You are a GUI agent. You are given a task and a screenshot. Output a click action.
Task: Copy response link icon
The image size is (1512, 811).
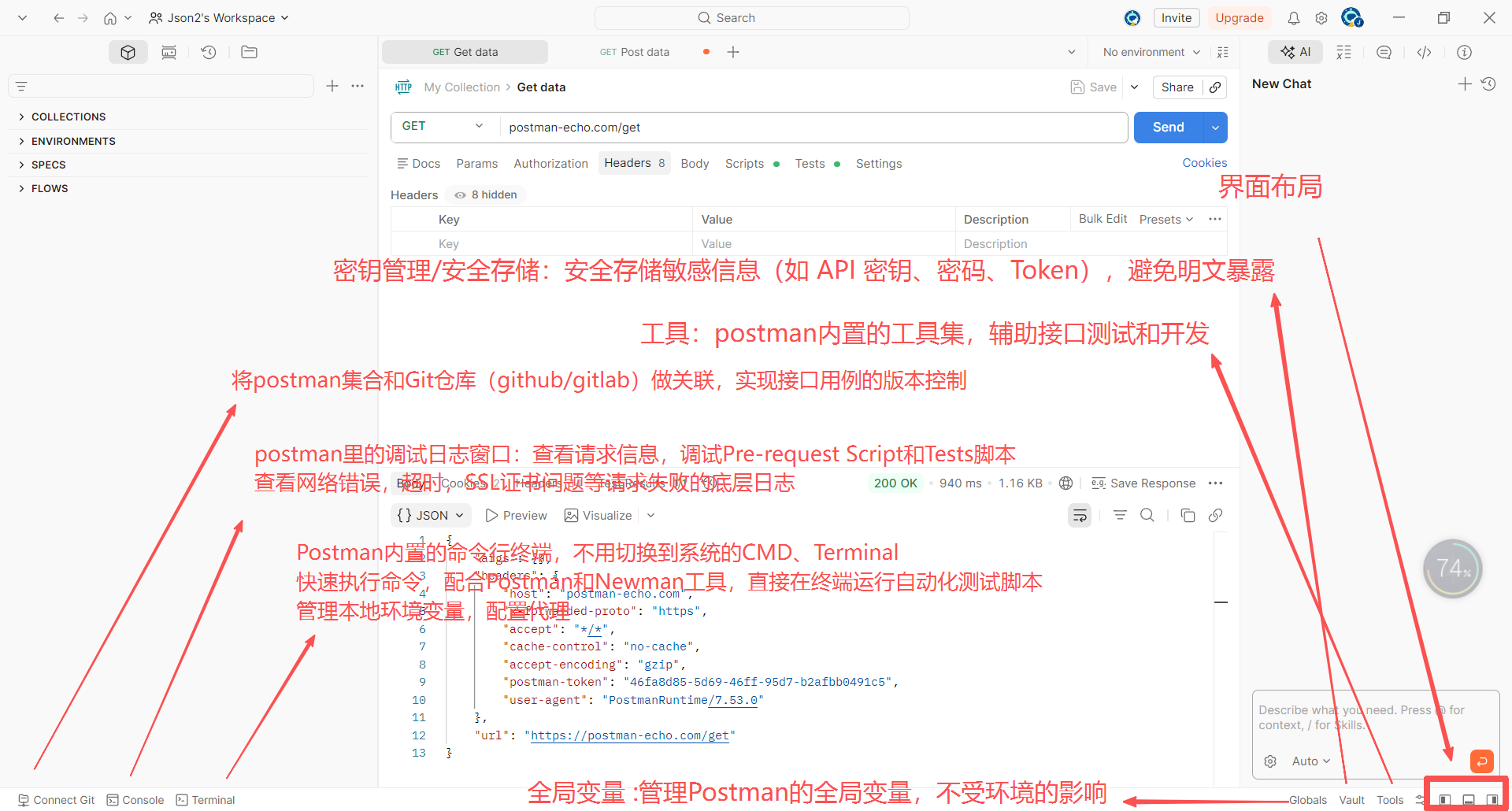coord(1215,515)
